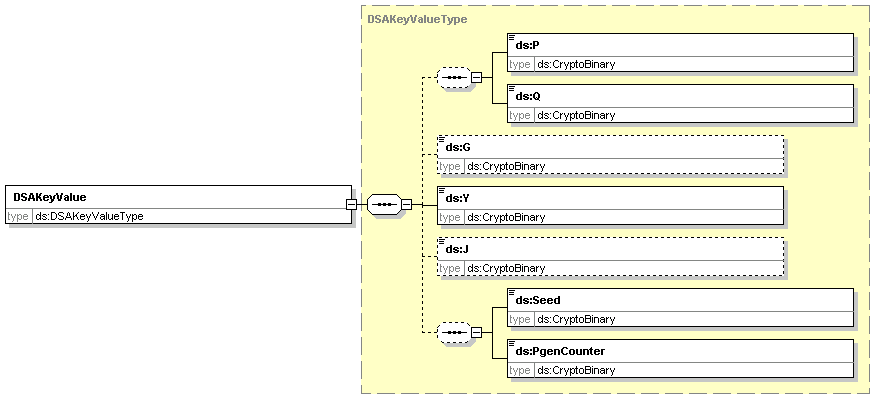Click ds:CryptoBinary type of ds:PgenCounter
Image resolution: width=888 pixels, height=399 pixels.
click(576, 370)
